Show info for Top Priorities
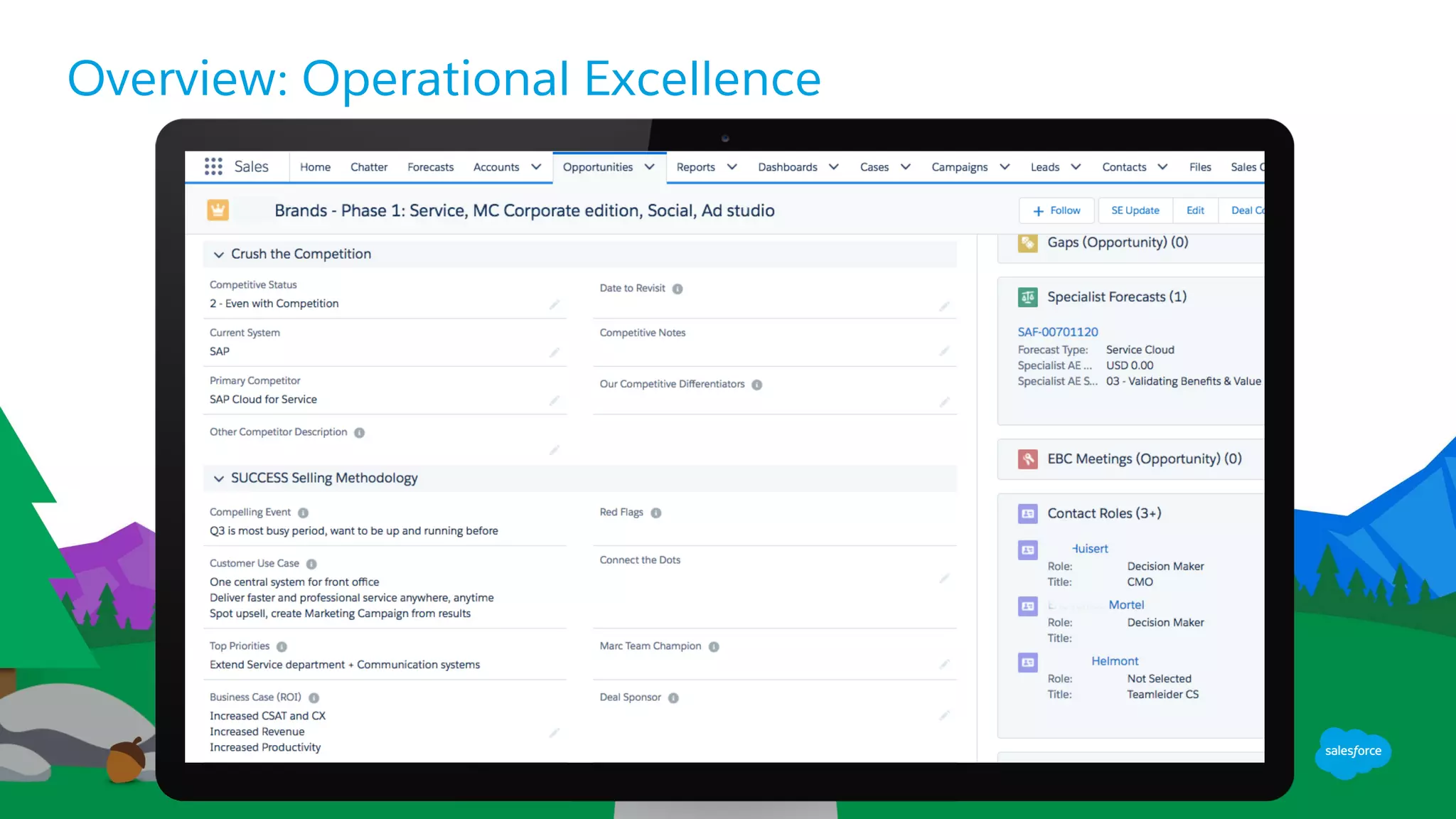 click(x=282, y=646)
